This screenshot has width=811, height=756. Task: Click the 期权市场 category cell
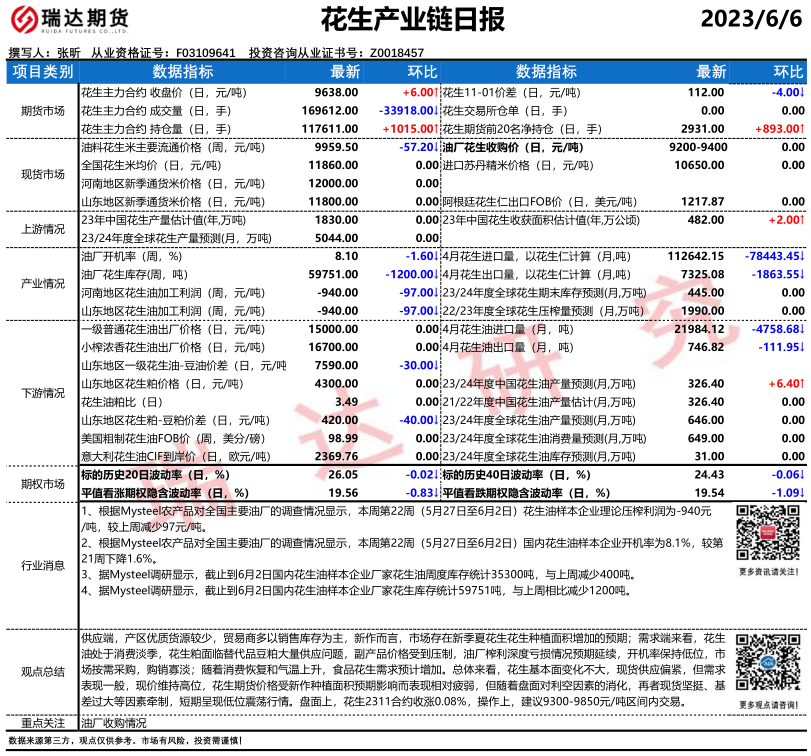coord(42,484)
